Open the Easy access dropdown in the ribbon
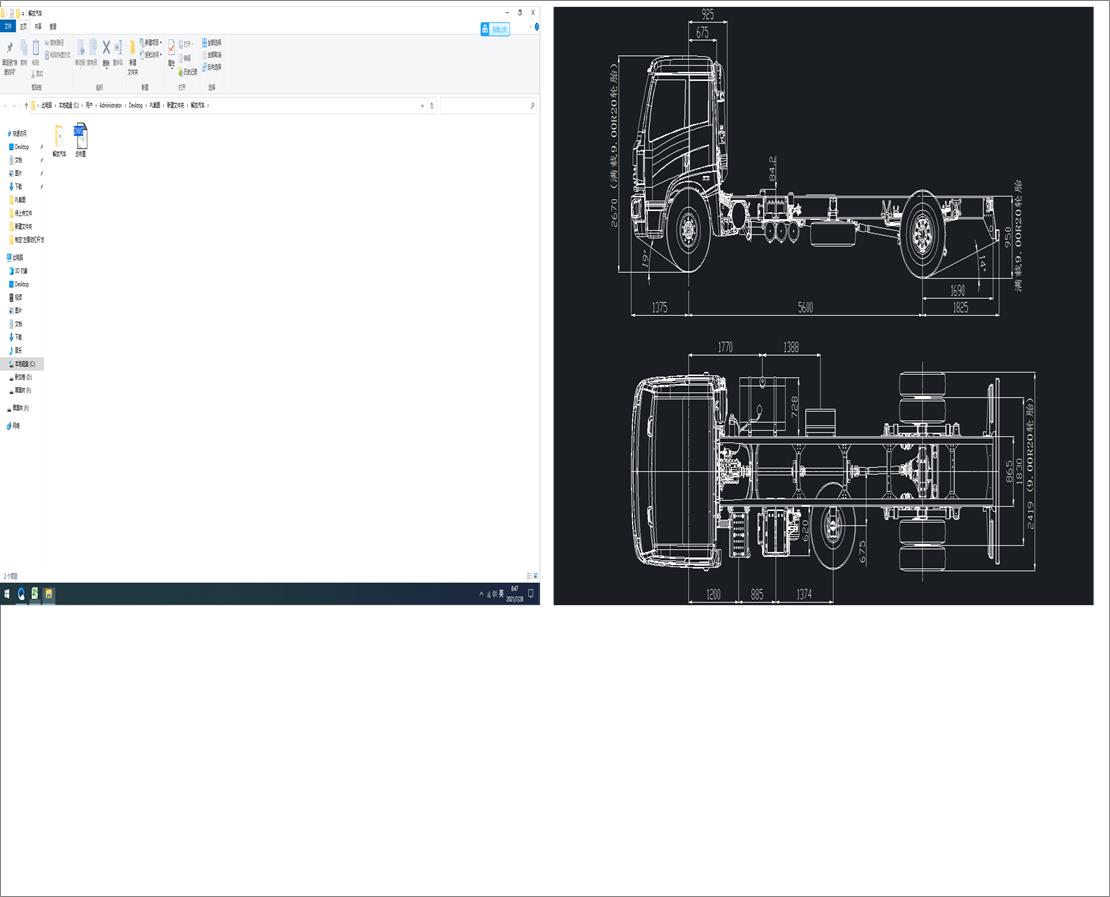 (x=151, y=55)
